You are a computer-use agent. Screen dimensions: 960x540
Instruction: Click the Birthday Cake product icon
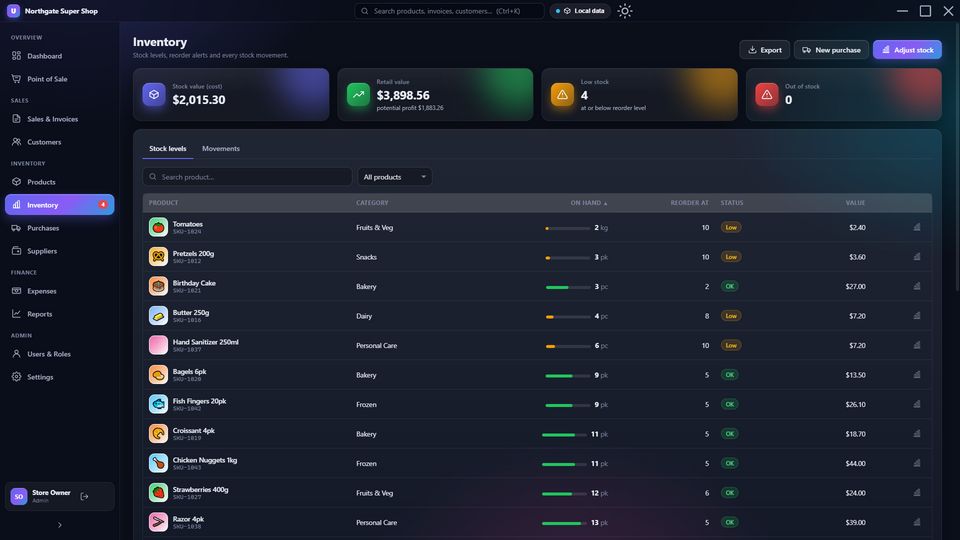point(158,286)
